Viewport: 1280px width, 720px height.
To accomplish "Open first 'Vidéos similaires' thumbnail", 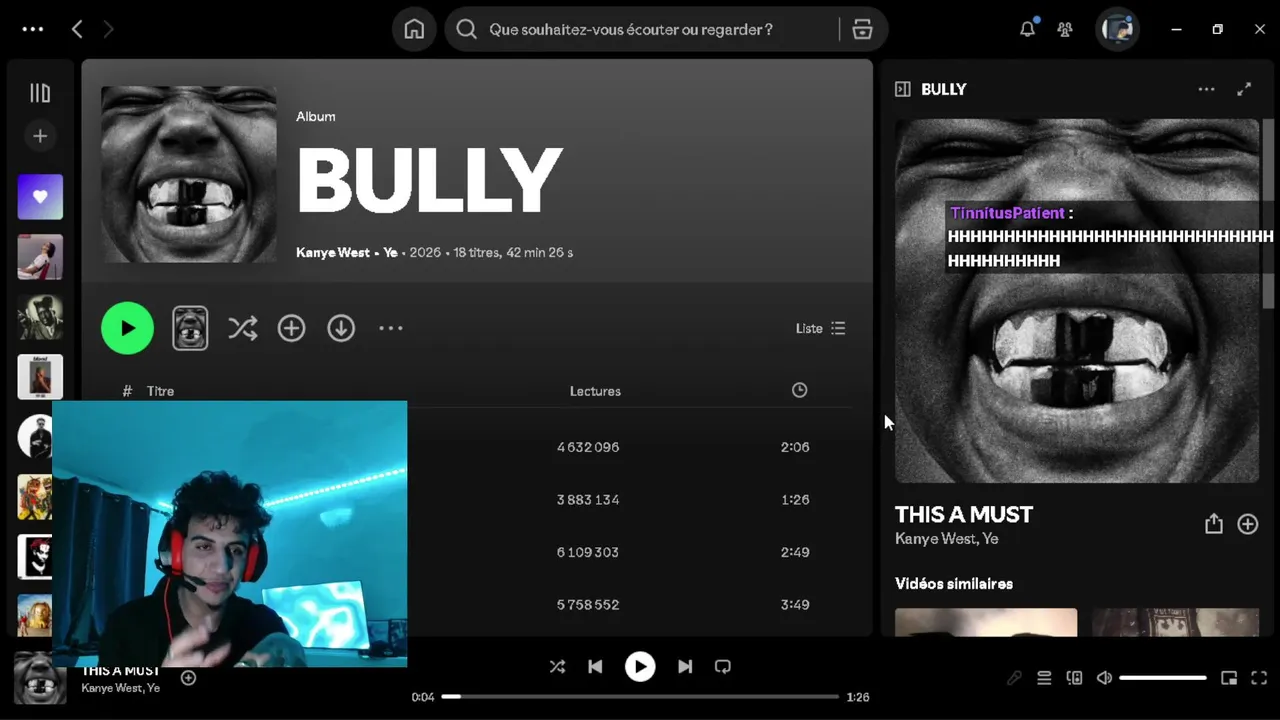I will coord(986,622).
